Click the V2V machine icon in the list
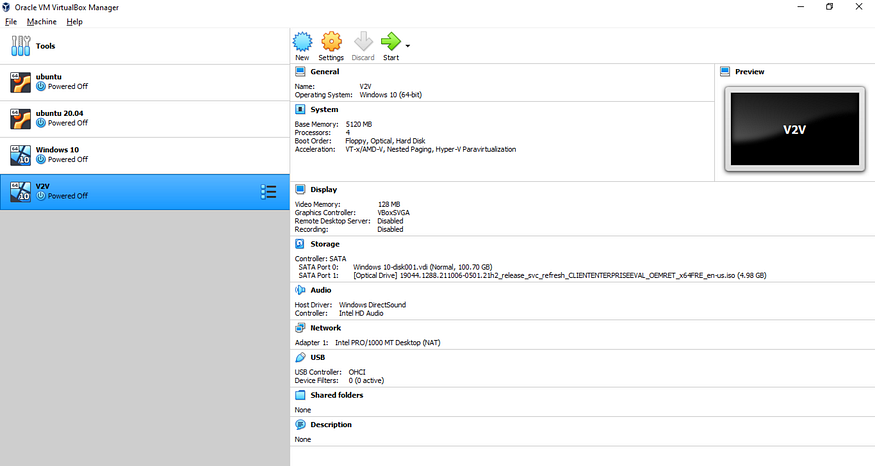 pos(21,192)
